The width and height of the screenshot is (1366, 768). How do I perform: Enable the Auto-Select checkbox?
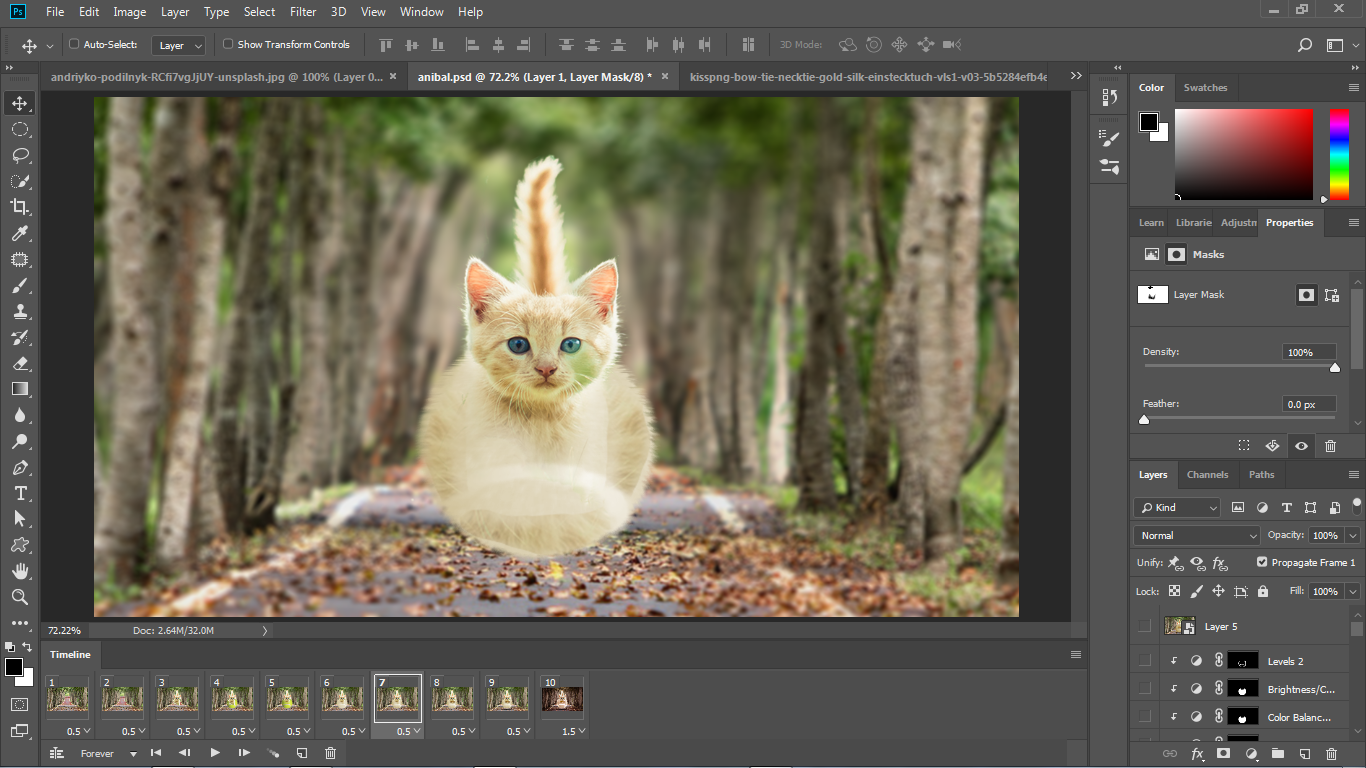pyautogui.click(x=74, y=44)
